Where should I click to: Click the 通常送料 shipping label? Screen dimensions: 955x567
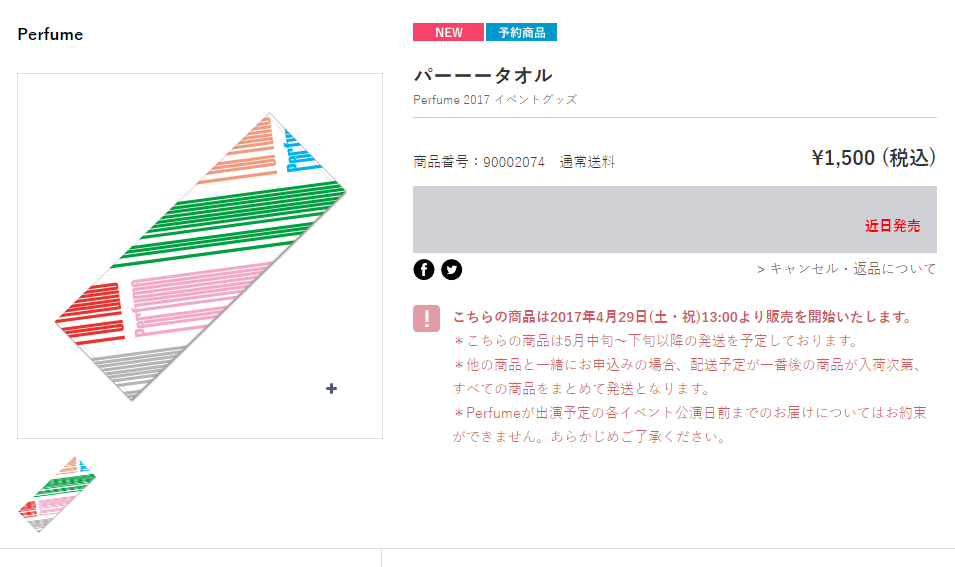click(587, 162)
